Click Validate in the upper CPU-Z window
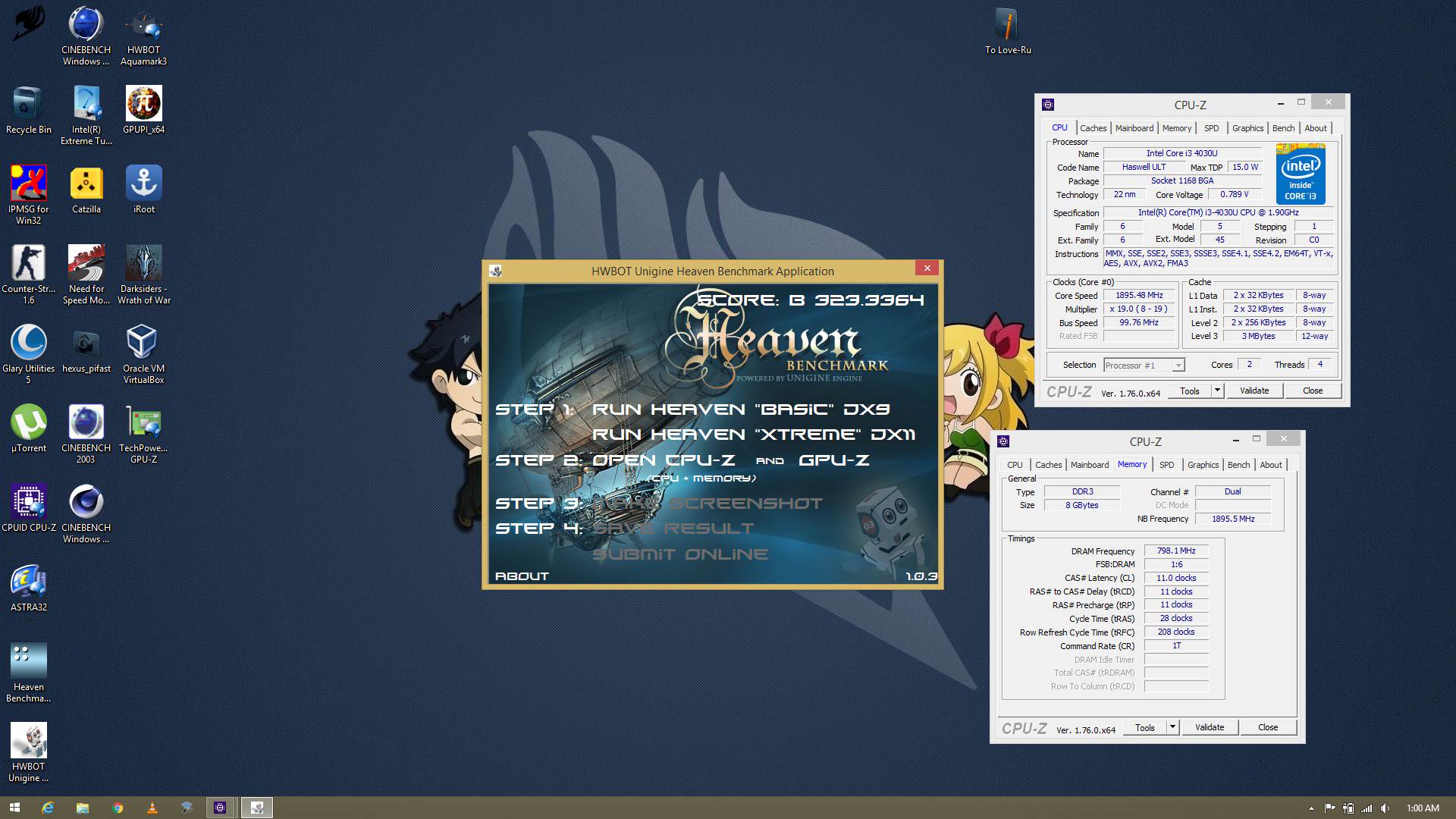This screenshot has height=819, width=1456. pyautogui.click(x=1254, y=391)
